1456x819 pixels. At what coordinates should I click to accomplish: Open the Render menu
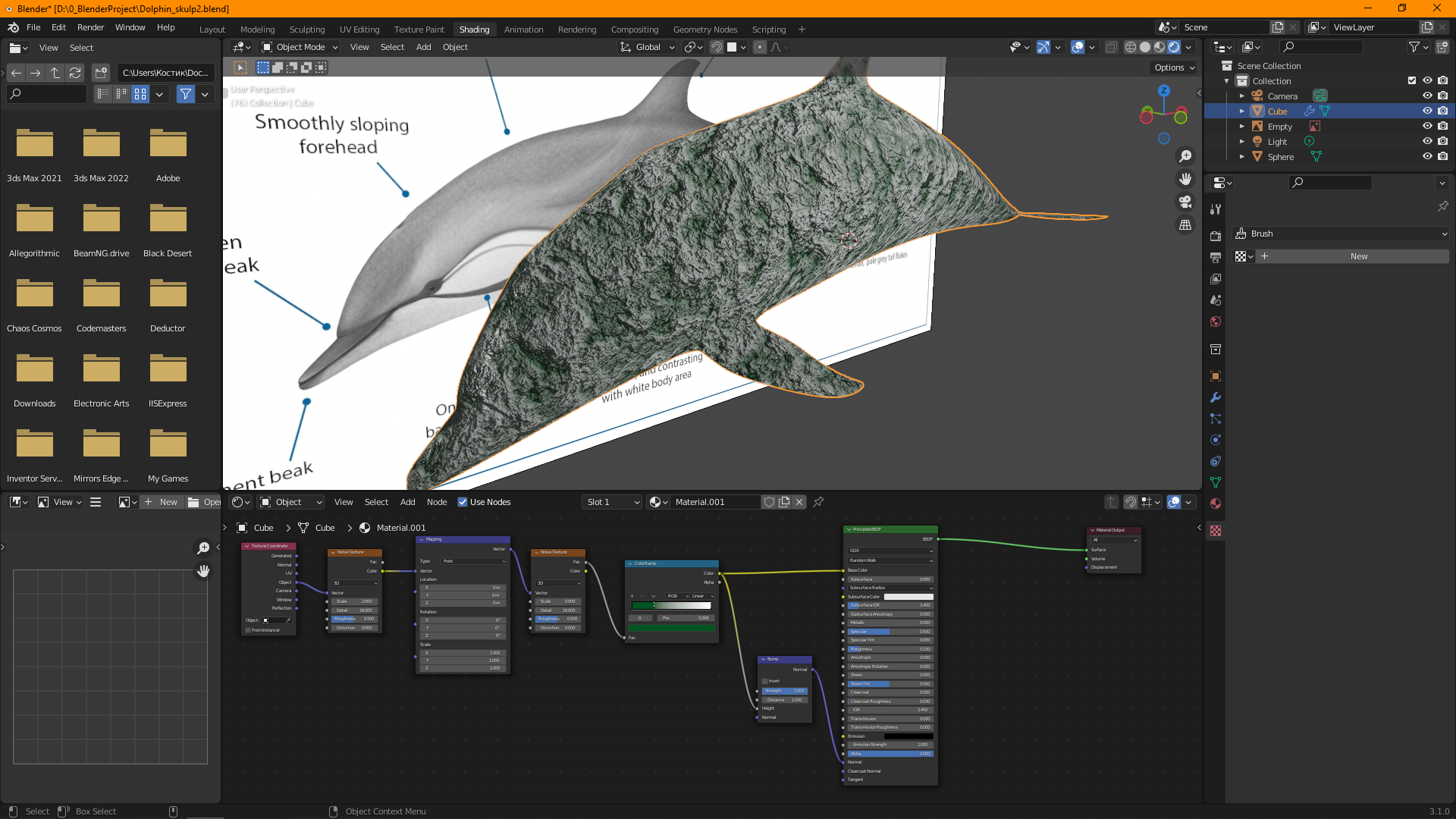tap(90, 27)
